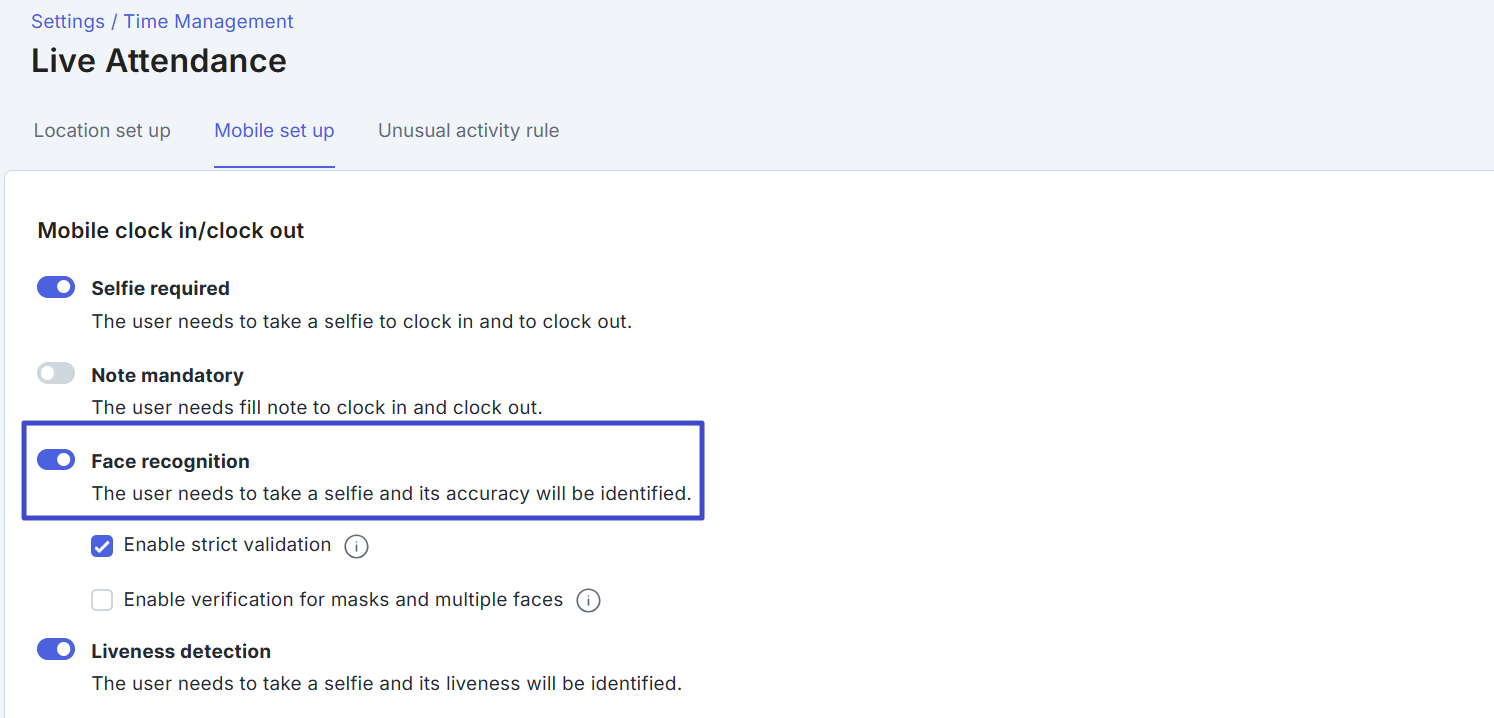The height and width of the screenshot is (718, 1494).
Task: Uncheck the Enable strict validation checkbox
Action: click(x=102, y=546)
